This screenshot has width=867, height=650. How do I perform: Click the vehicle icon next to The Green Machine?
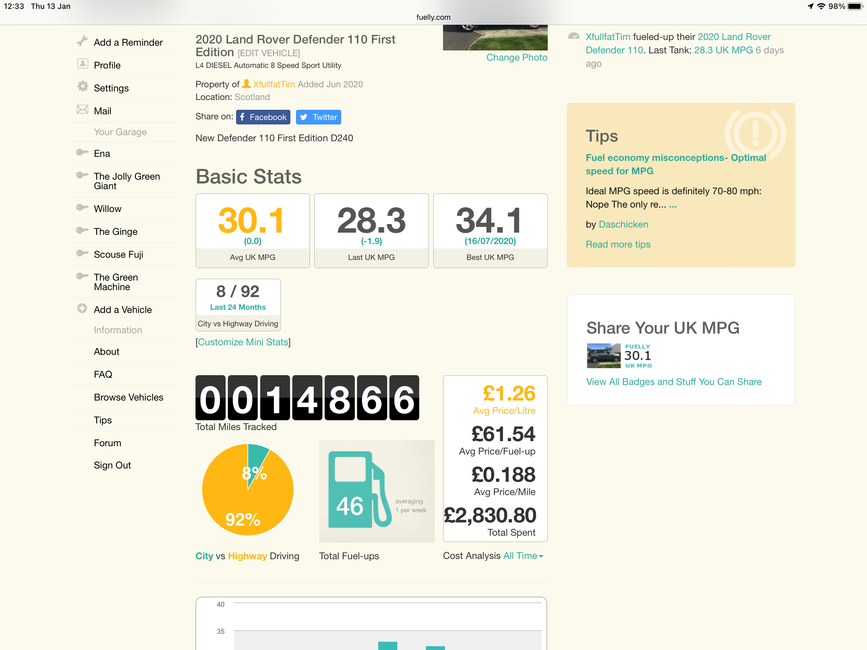point(82,276)
